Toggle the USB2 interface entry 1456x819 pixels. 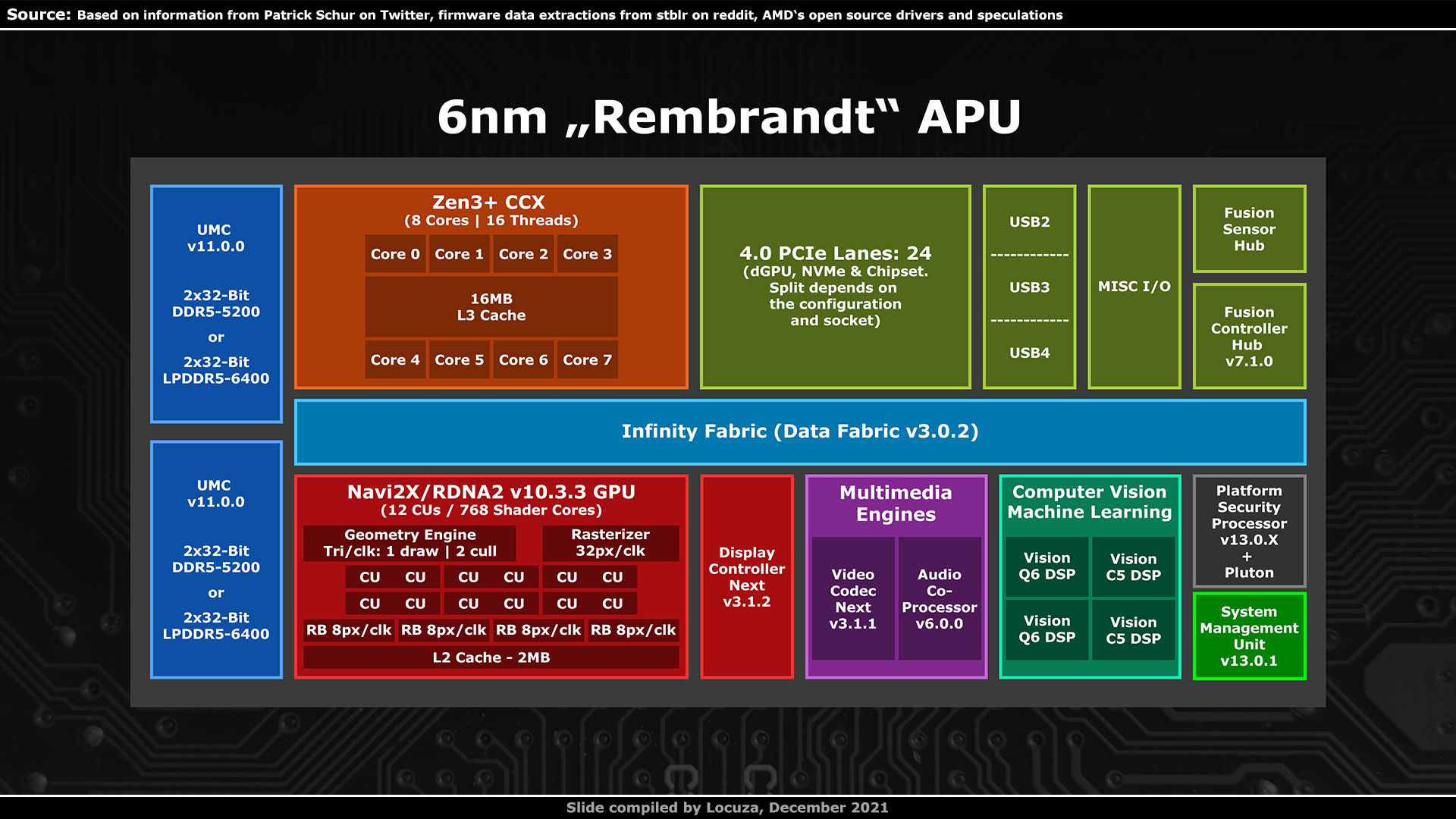point(1029,222)
